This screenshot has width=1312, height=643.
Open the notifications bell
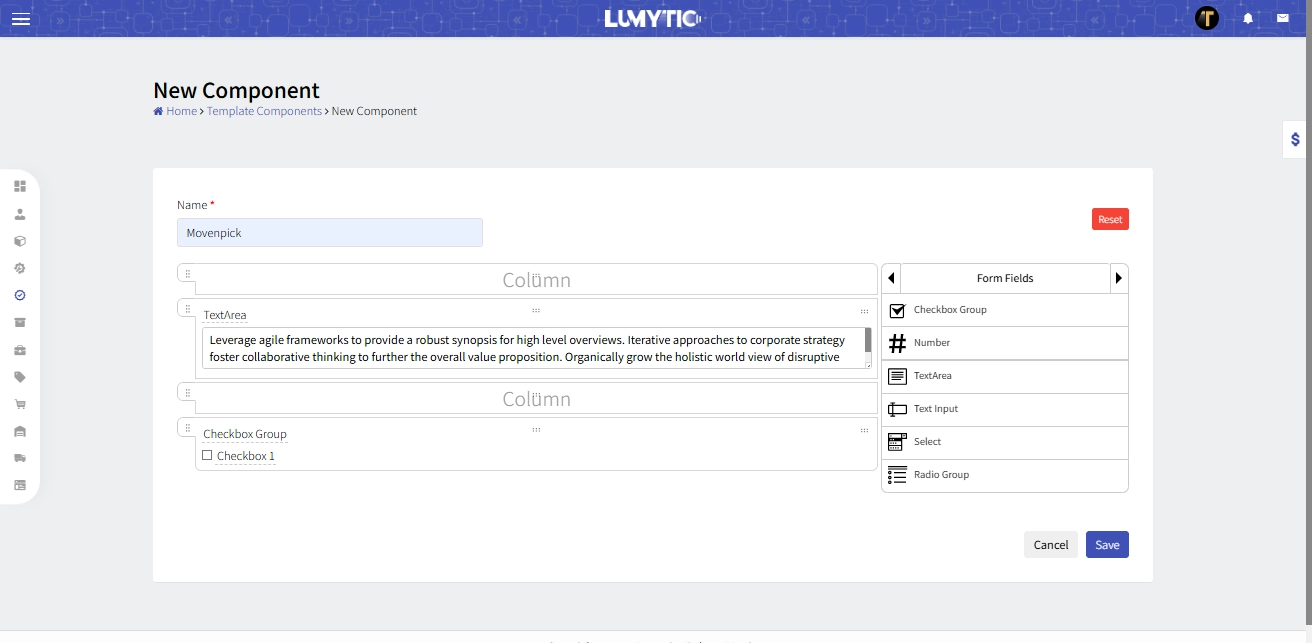[1248, 18]
